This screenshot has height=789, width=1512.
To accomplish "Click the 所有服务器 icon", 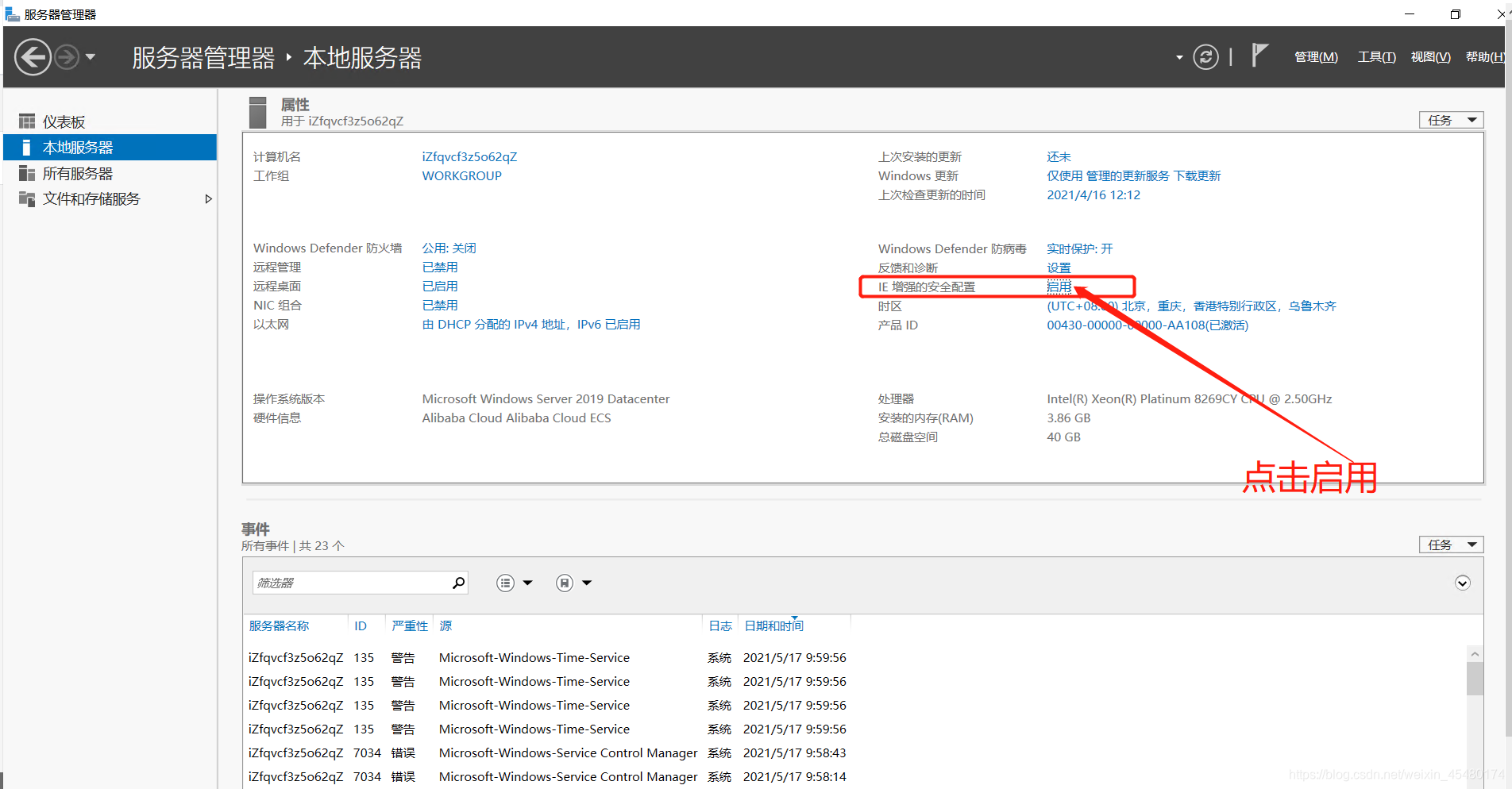I will coord(27,173).
